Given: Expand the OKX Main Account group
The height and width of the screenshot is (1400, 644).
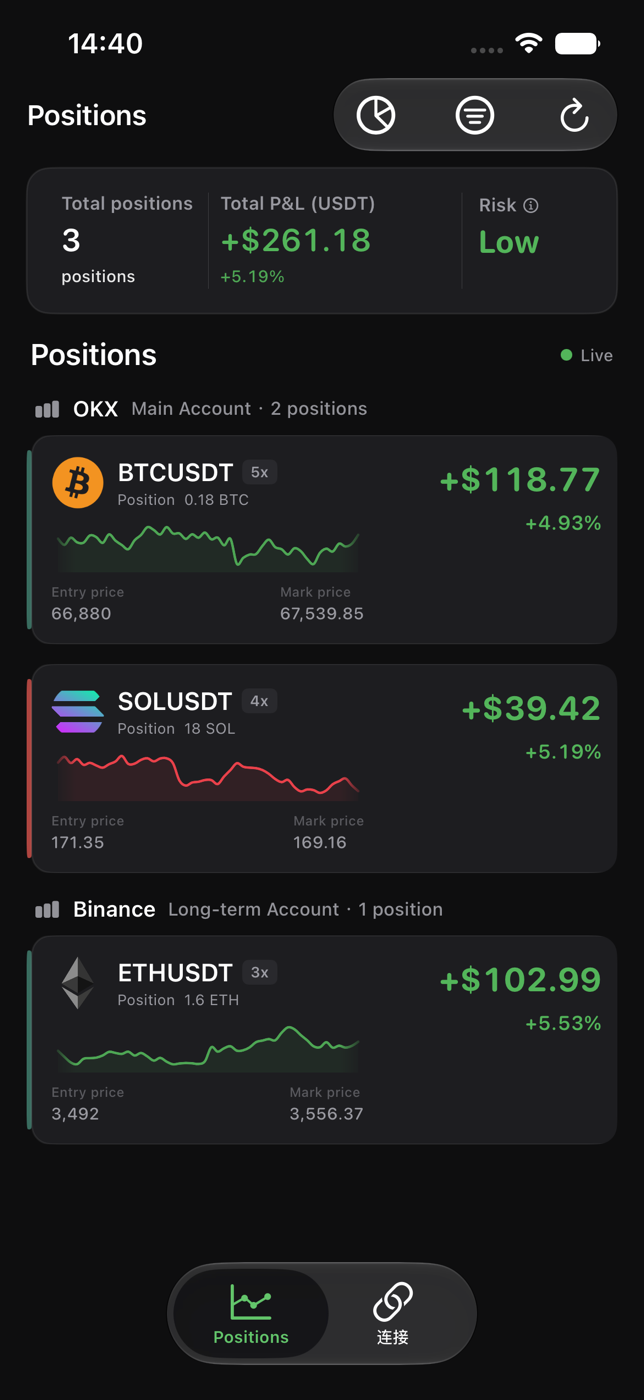Looking at the screenshot, I should (x=201, y=409).
